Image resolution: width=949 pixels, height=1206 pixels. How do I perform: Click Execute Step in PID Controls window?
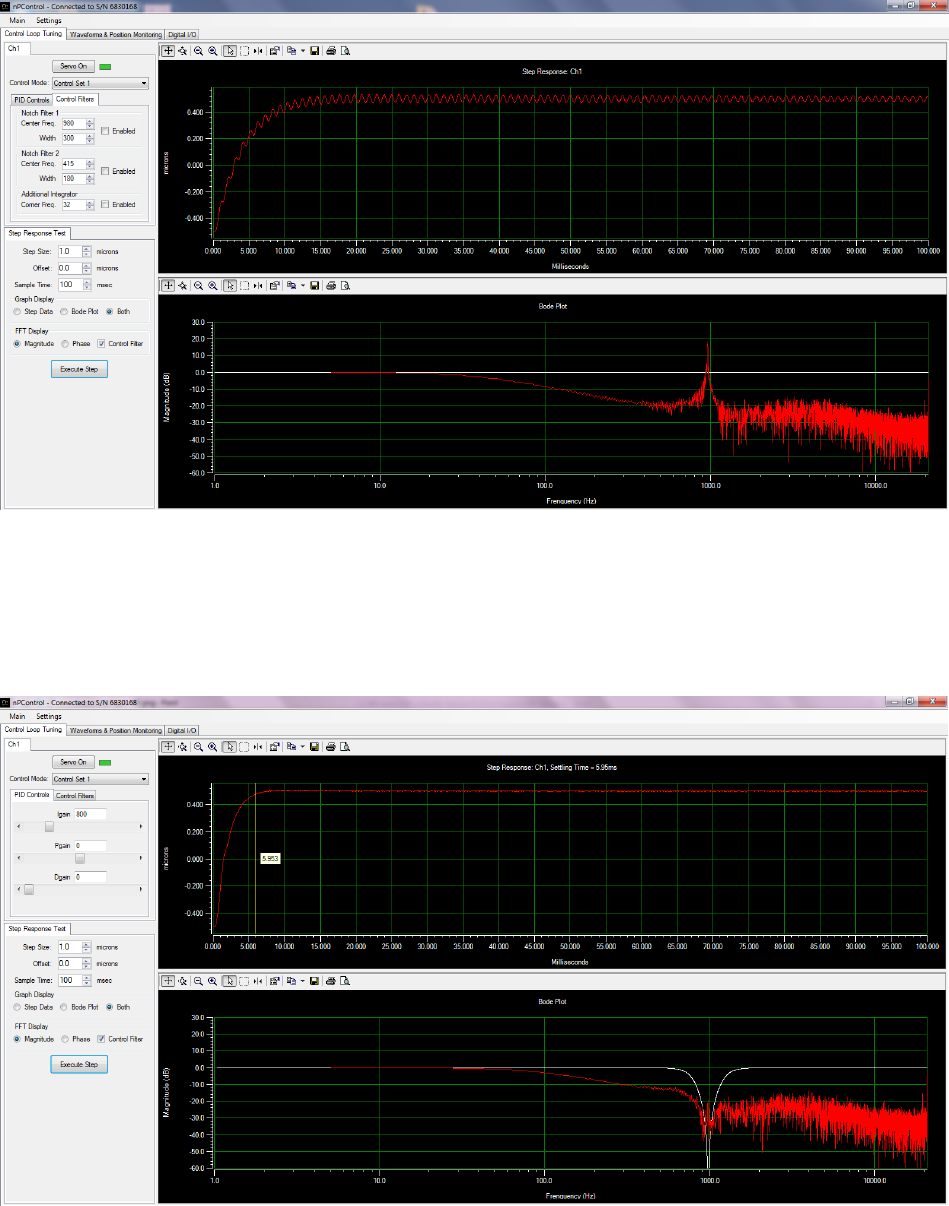(79, 1065)
